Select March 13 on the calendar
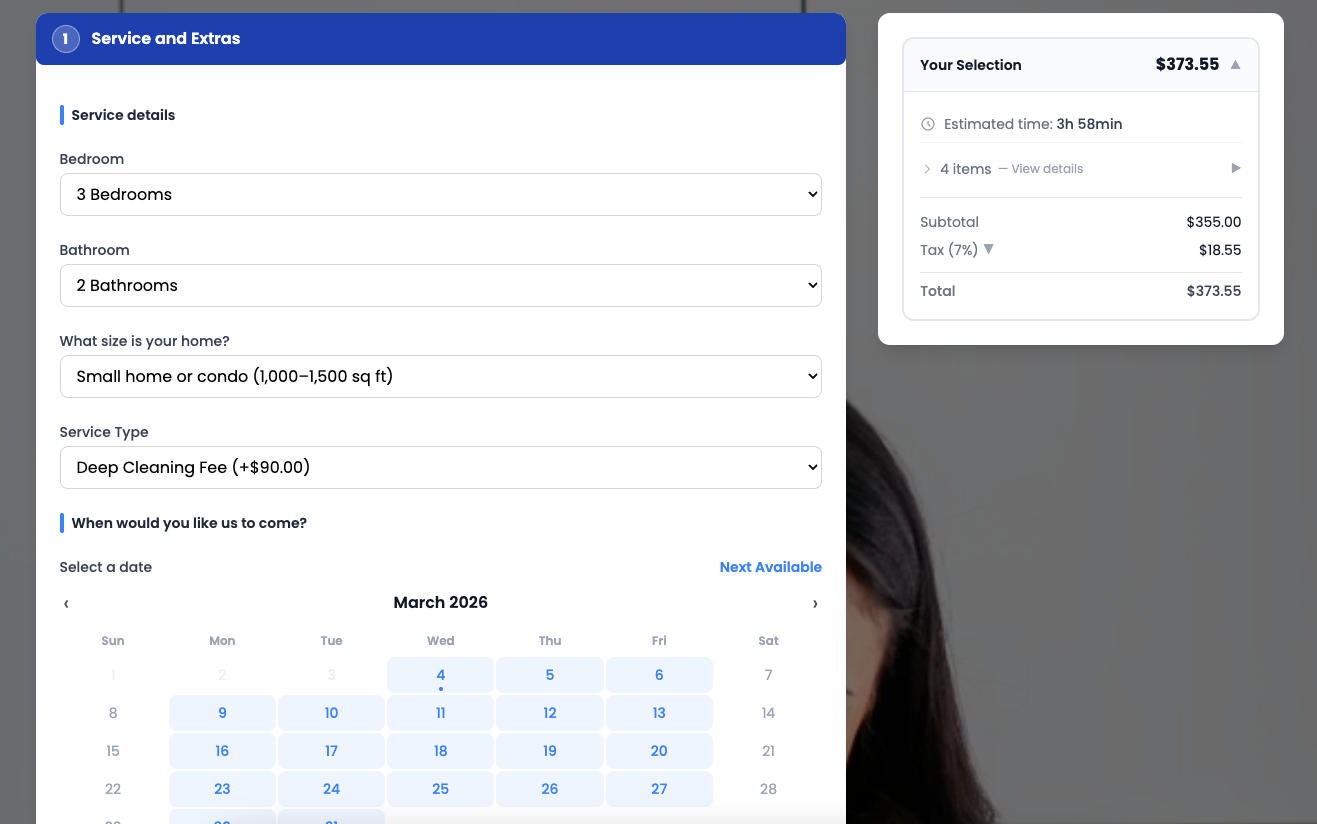 (659, 713)
